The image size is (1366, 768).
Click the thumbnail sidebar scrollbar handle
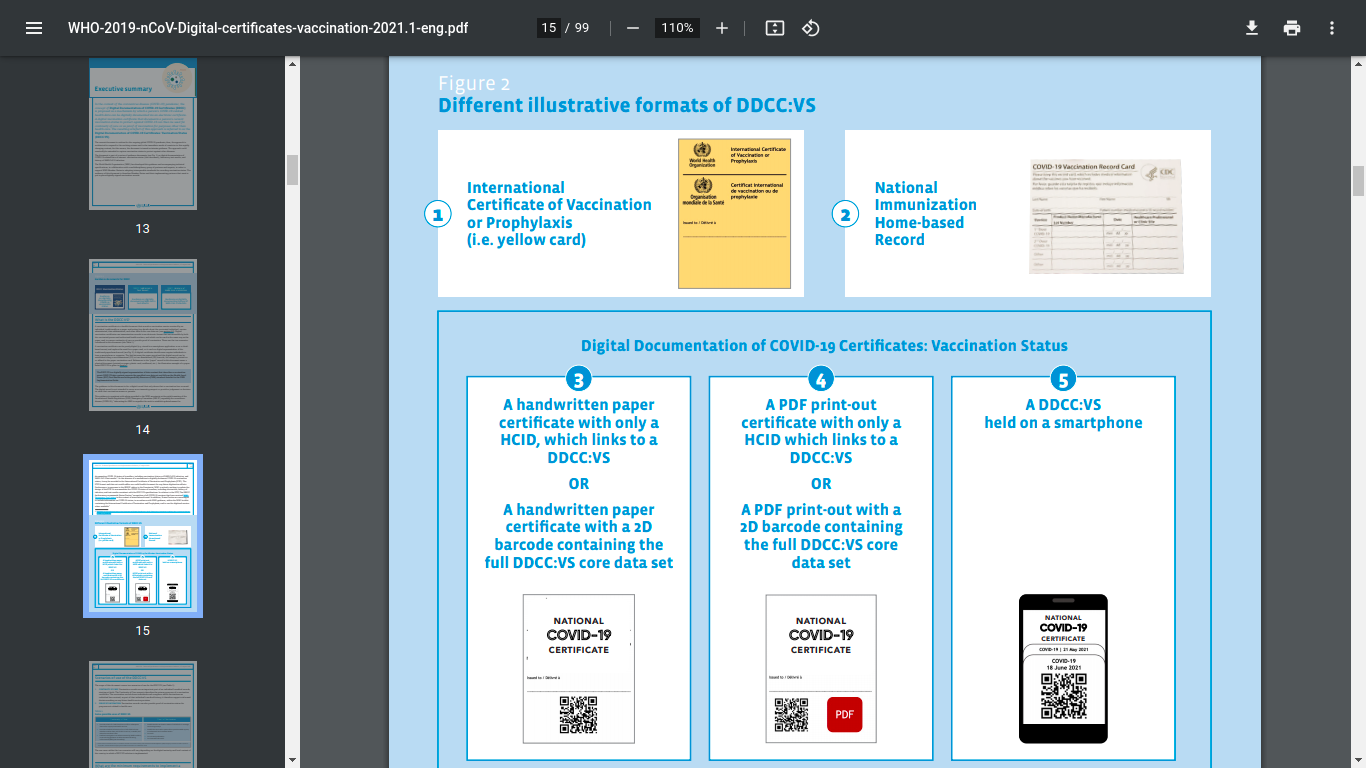coord(292,170)
